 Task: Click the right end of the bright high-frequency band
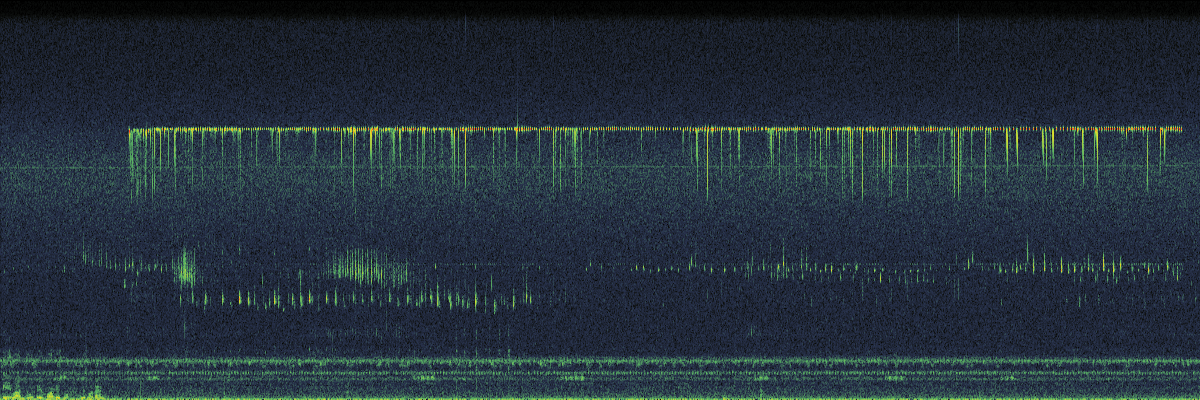coord(1181,129)
